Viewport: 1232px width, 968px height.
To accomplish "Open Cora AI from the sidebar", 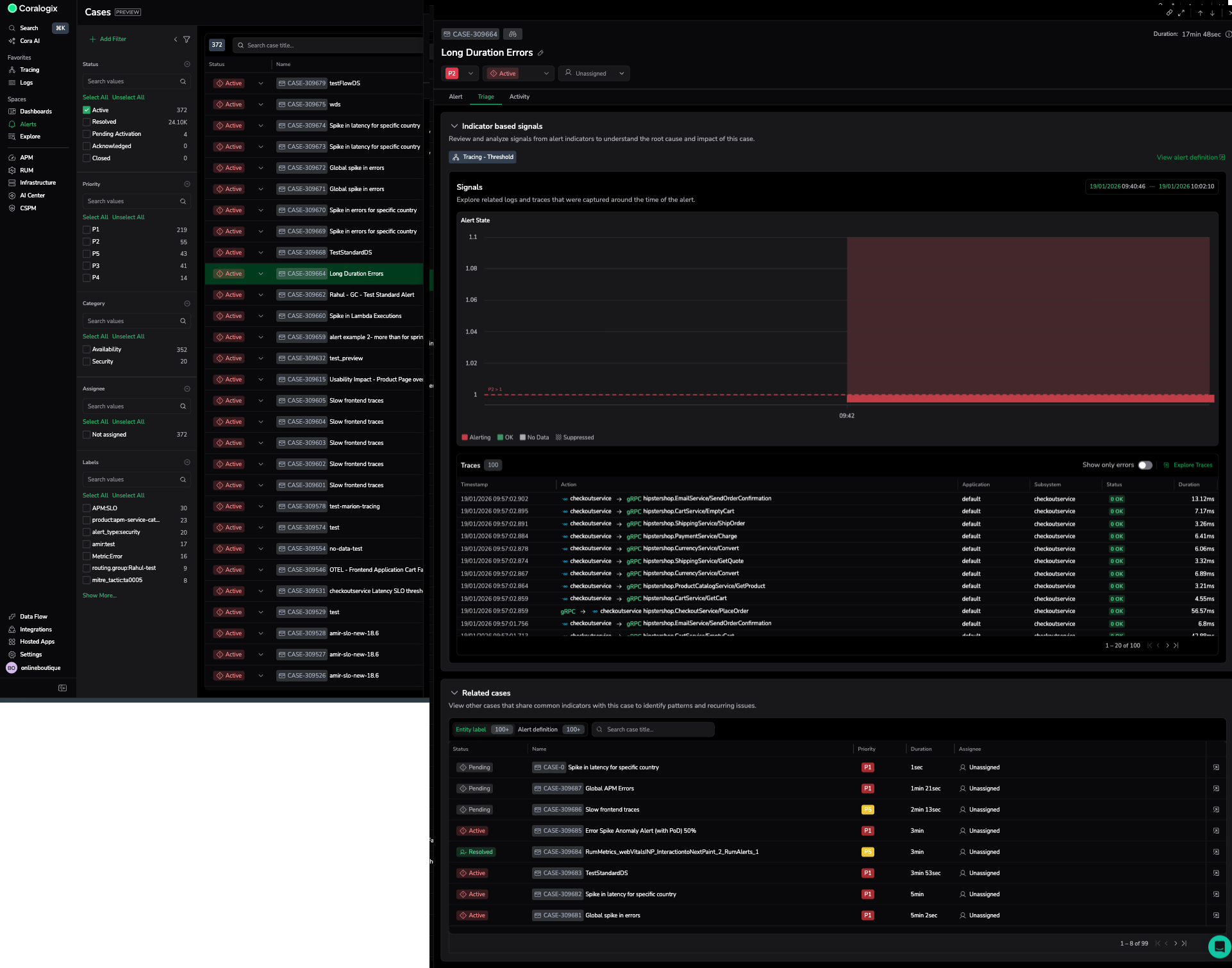I will tap(29, 41).
